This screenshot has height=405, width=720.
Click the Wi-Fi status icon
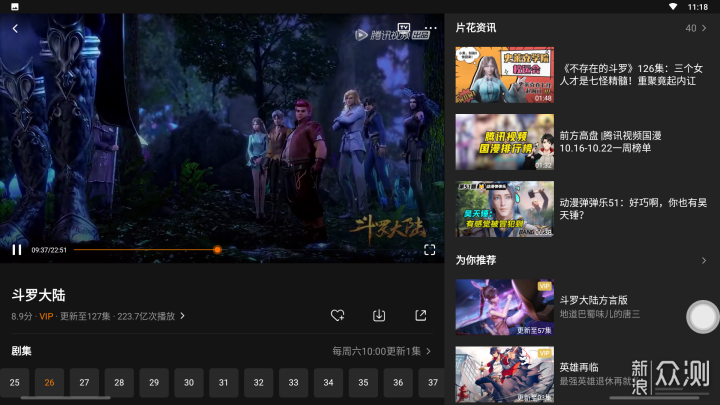tap(673, 7)
